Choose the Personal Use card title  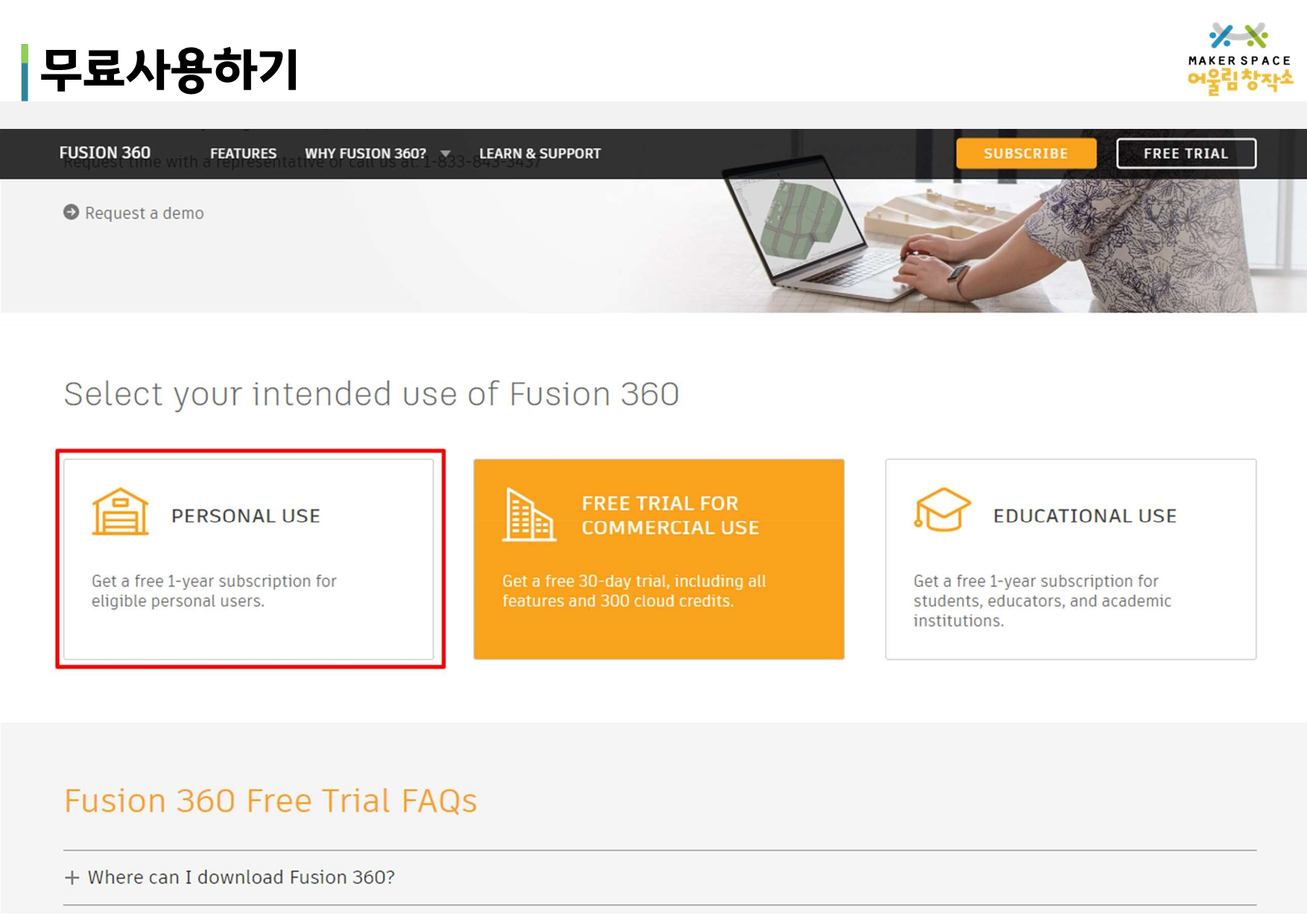pos(246,516)
